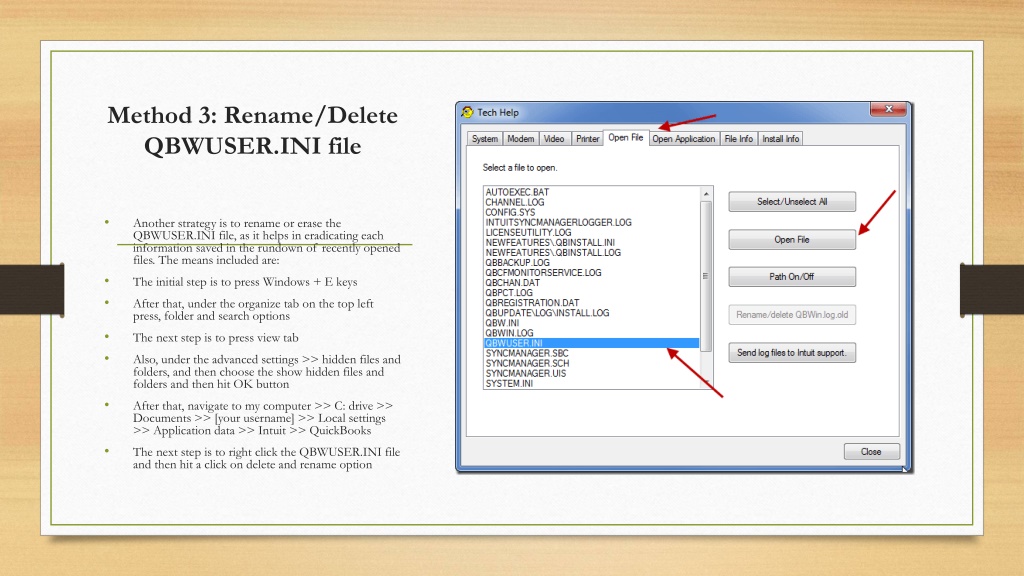Image resolution: width=1024 pixels, height=576 pixels.
Task: Go to the Open Application tab
Action: pyautogui.click(x=684, y=138)
